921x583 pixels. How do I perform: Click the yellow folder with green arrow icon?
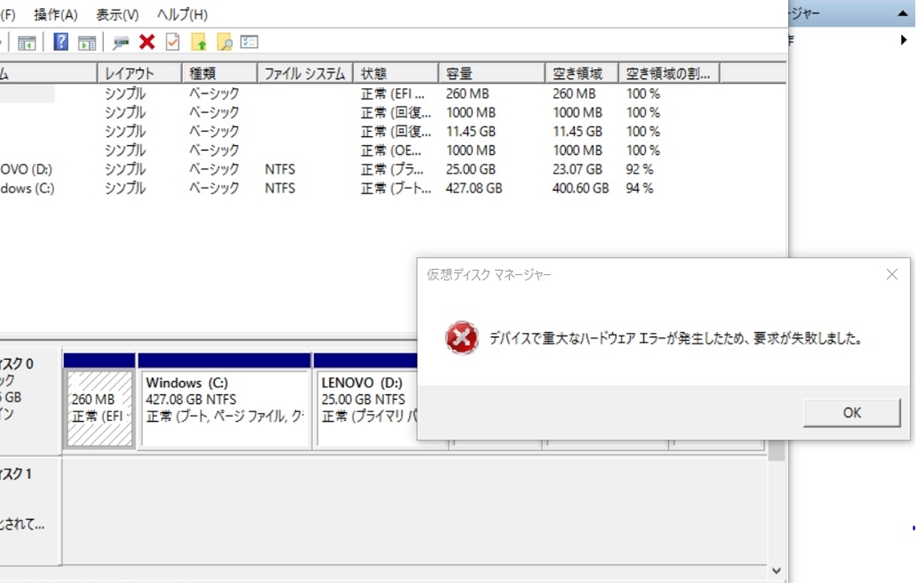[x=199, y=42]
